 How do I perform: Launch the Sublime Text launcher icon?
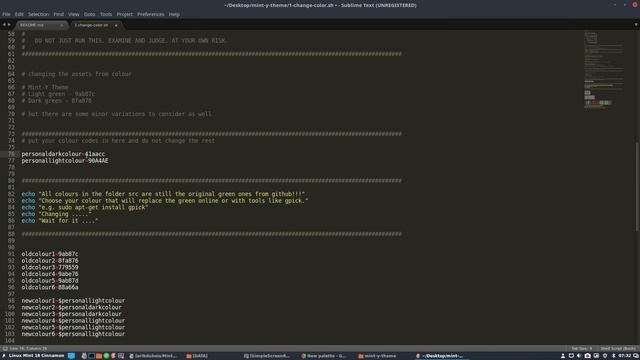(113, 356)
